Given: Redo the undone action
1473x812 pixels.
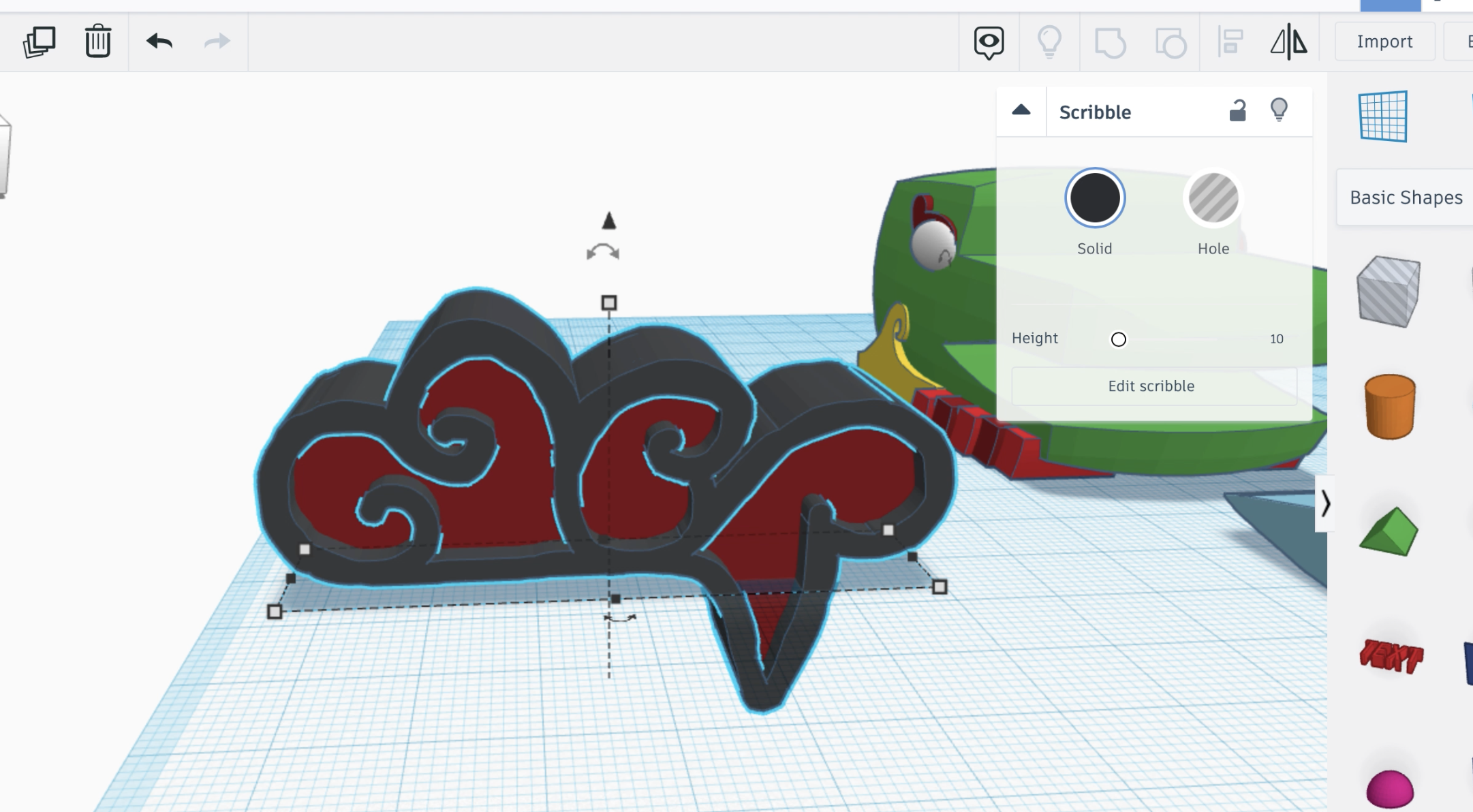Looking at the screenshot, I should (217, 42).
